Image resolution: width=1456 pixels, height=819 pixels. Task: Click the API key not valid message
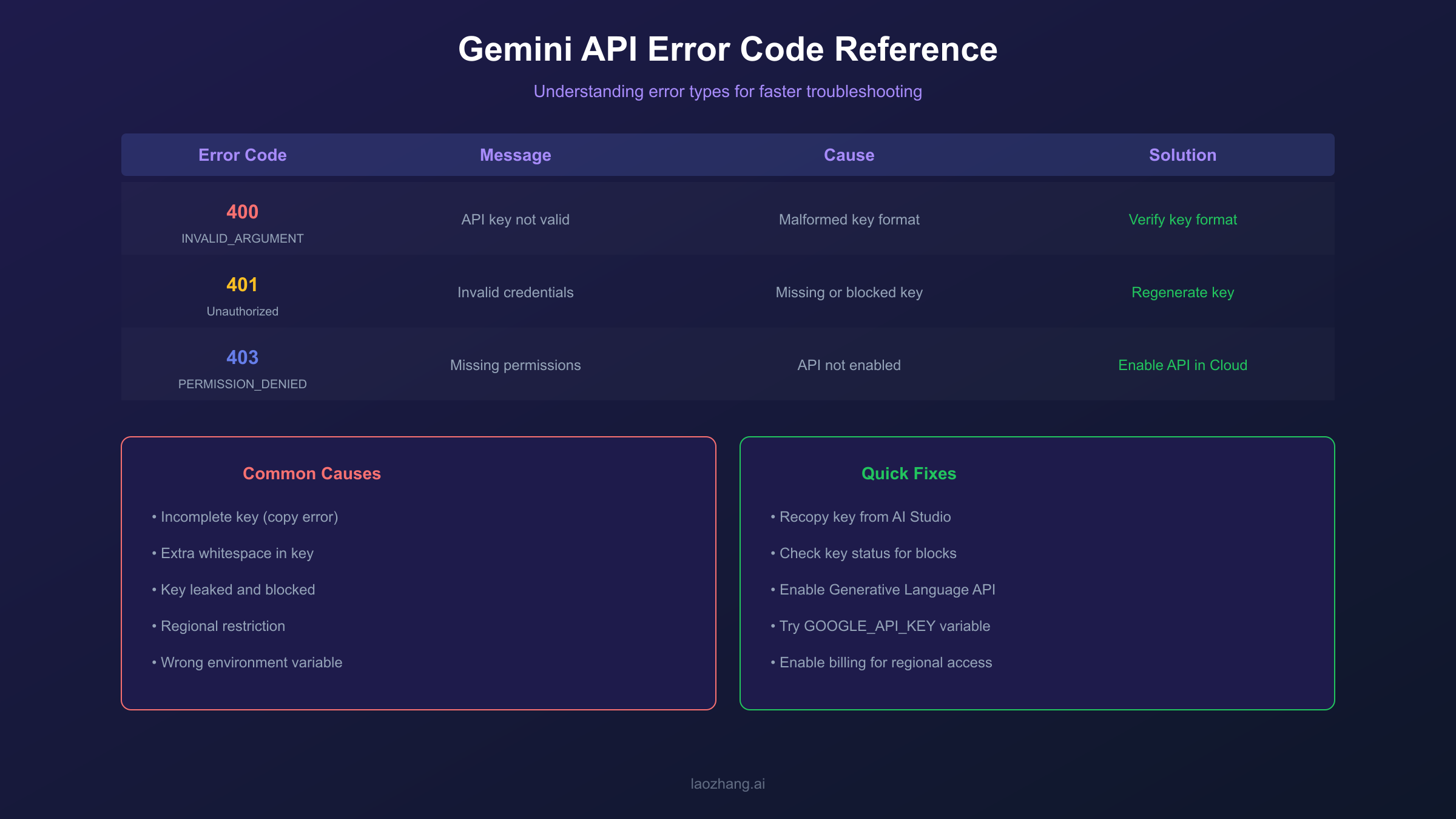[514, 220]
